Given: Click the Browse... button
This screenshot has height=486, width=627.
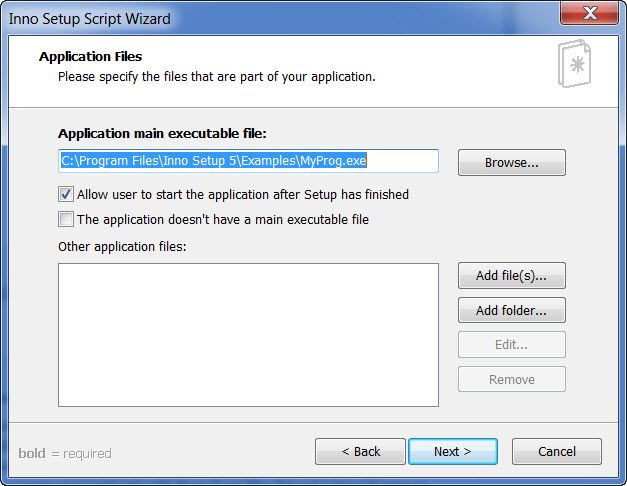Looking at the screenshot, I should 511,162.
